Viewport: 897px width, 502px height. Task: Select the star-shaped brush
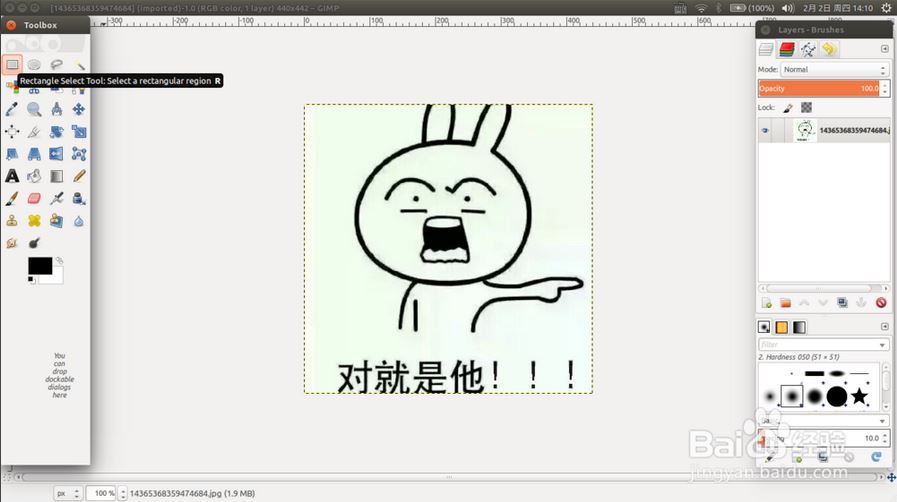coord(859,396)
